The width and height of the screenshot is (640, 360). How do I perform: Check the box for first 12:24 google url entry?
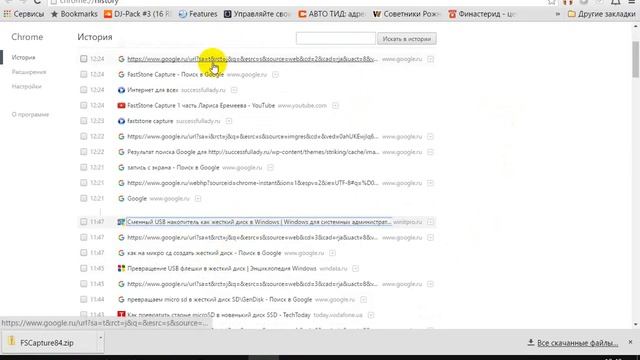tap(84, 59)
